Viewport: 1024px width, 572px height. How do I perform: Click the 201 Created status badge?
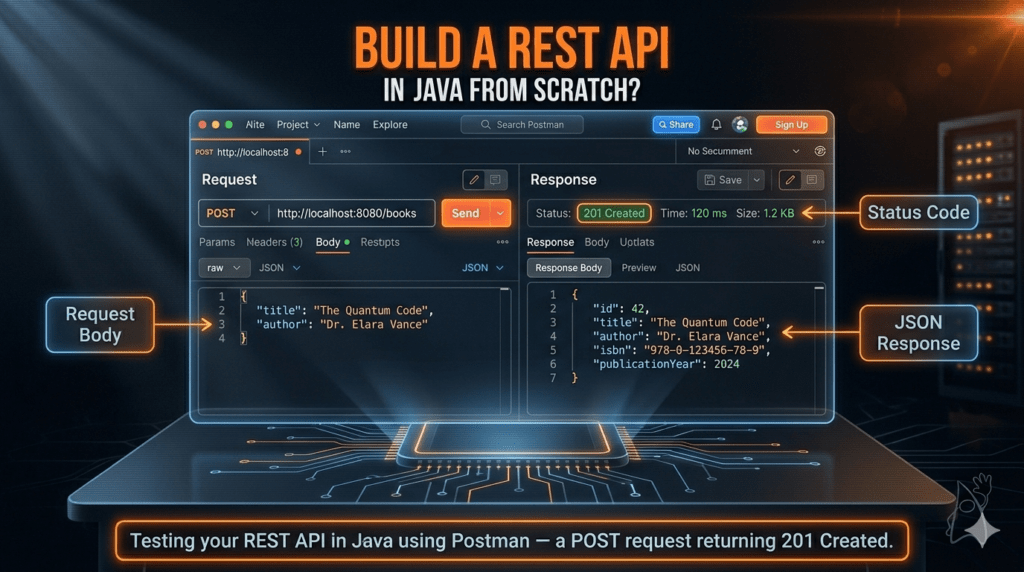pos(614,214)
